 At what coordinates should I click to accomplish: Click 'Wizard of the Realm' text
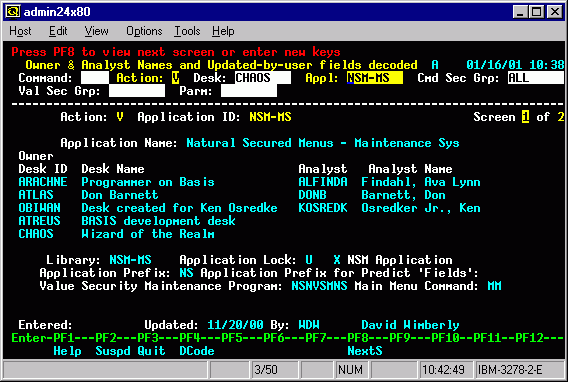(x=148, y=234)
